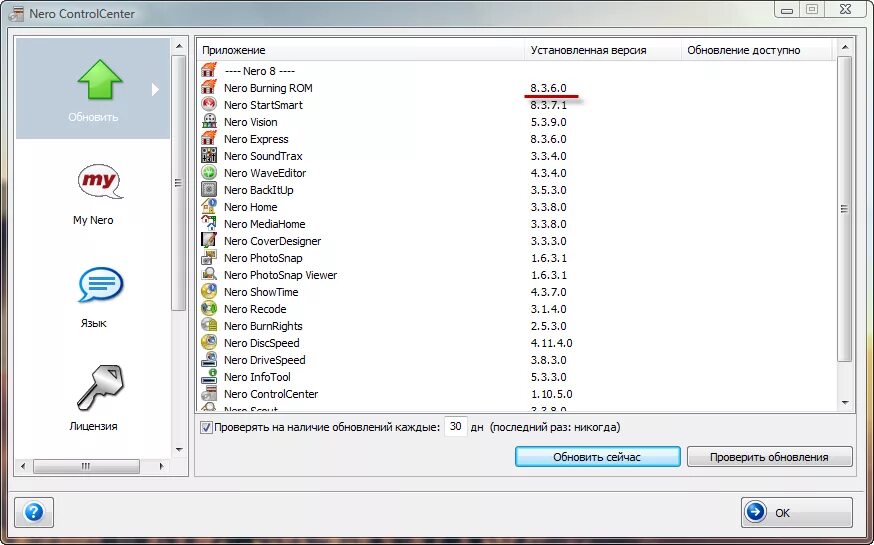This screenshot has height=545, width=874.
Task: Click the application list scroll down arrow
Action: point(845,402)
